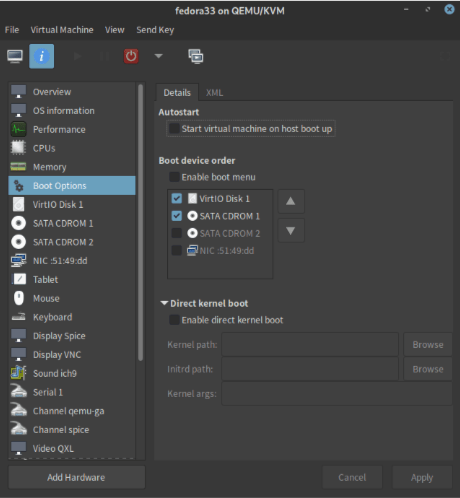This screenshot has height=498, width=460.
Task: Open the View menu
Action: pos(115,30)
